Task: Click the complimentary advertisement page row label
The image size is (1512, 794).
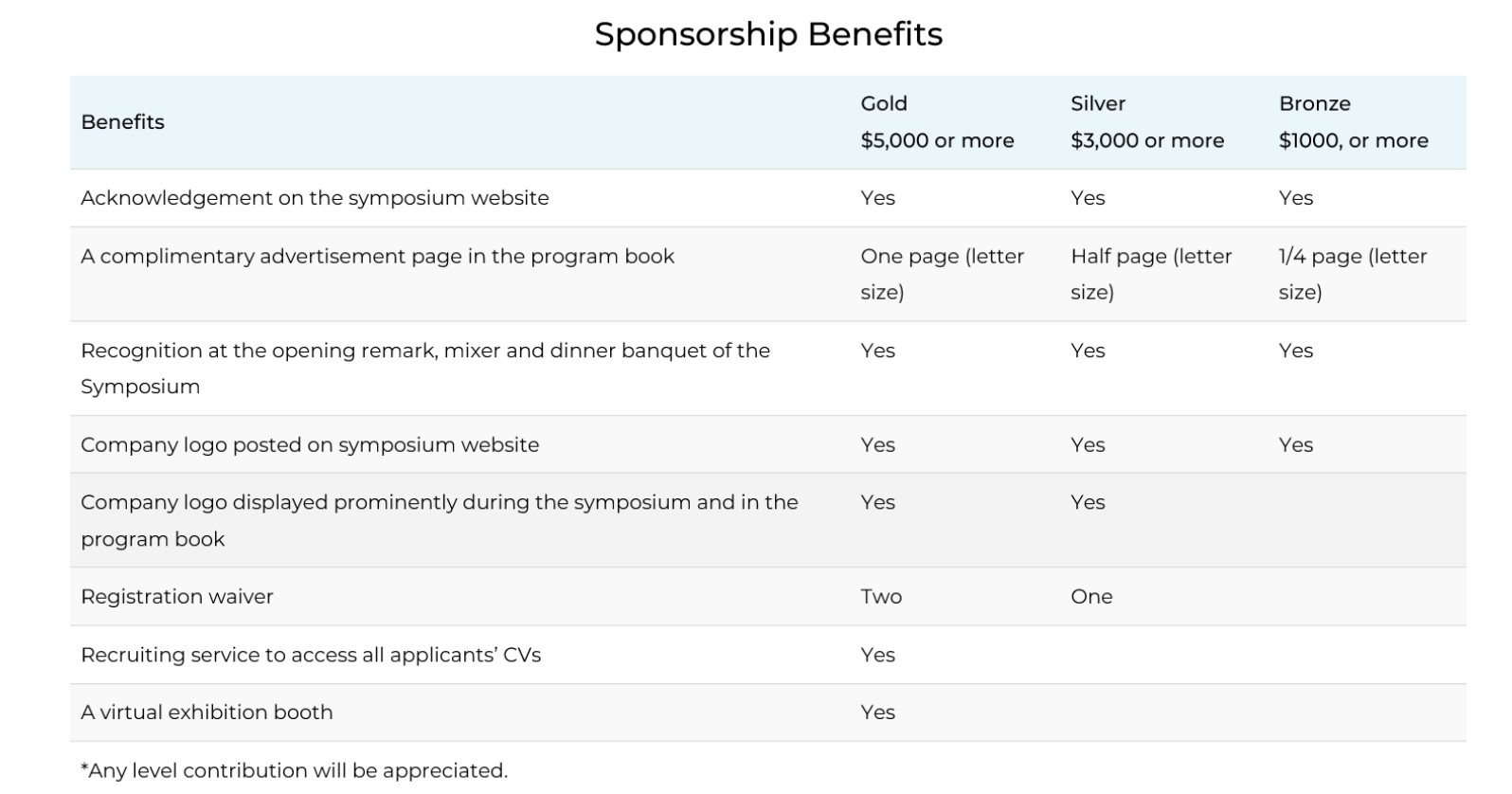Action: click(x=377, y=256)
